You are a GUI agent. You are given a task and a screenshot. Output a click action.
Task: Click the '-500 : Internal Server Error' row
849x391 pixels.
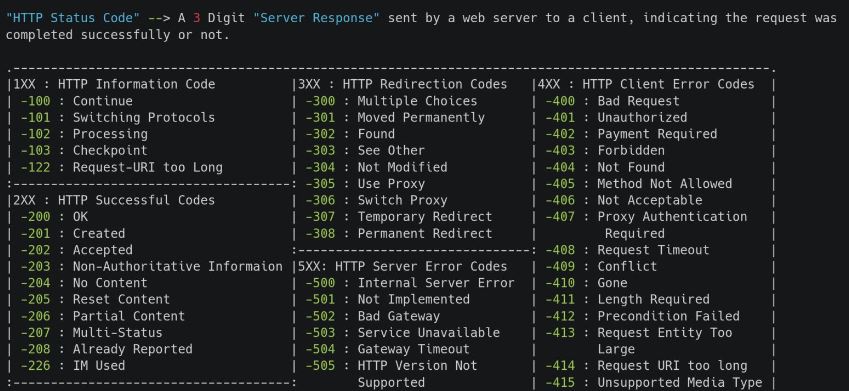pos(410,283)
